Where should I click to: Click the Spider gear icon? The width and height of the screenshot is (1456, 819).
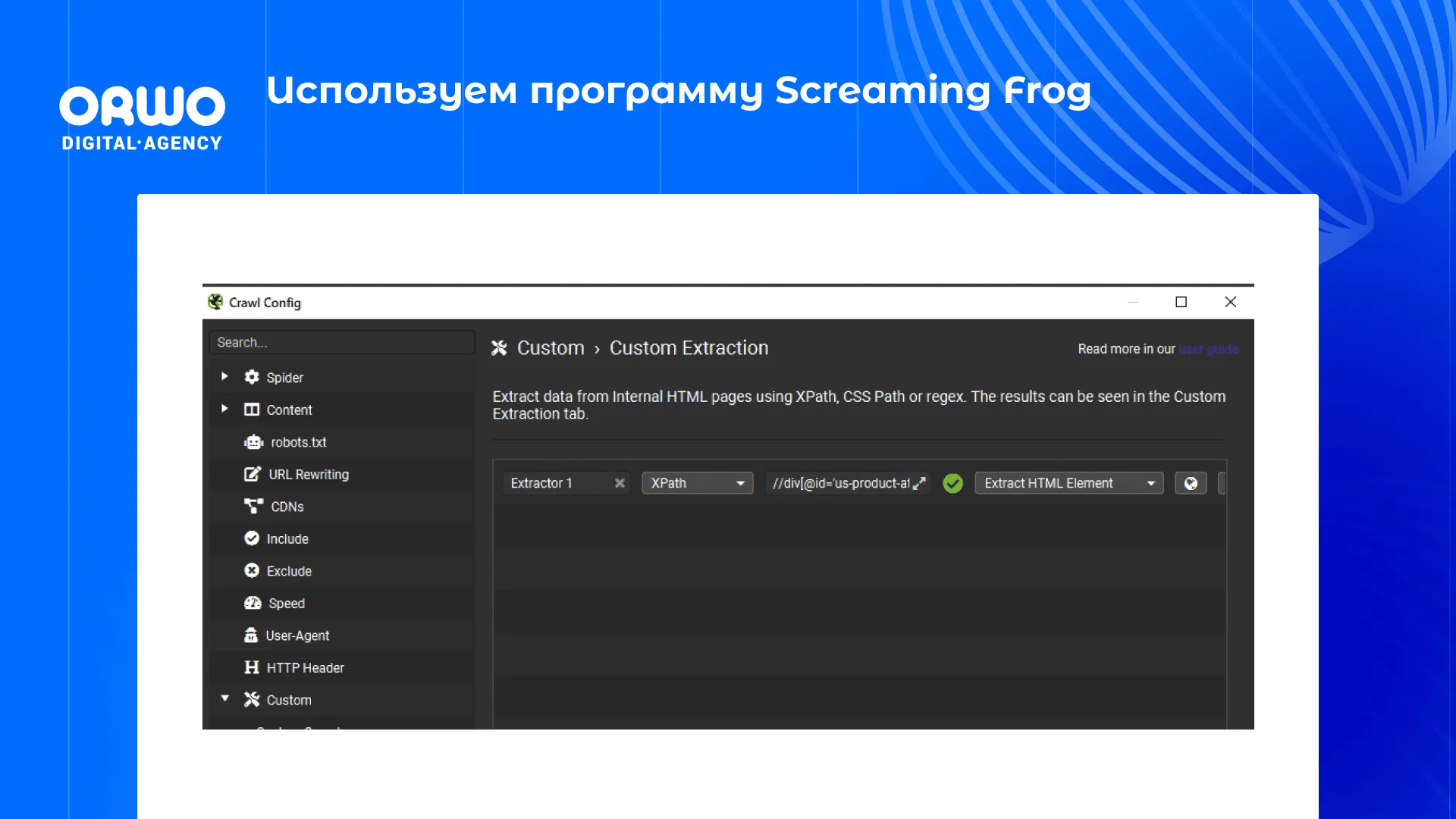252,377
